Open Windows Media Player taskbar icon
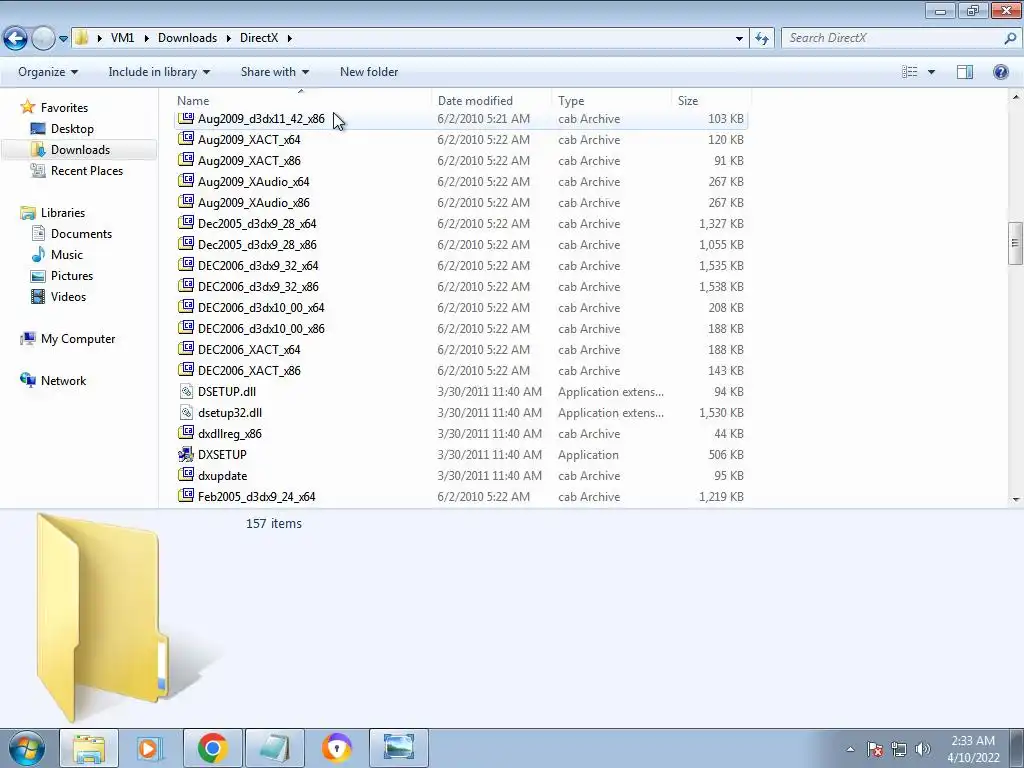 (150, 748)
